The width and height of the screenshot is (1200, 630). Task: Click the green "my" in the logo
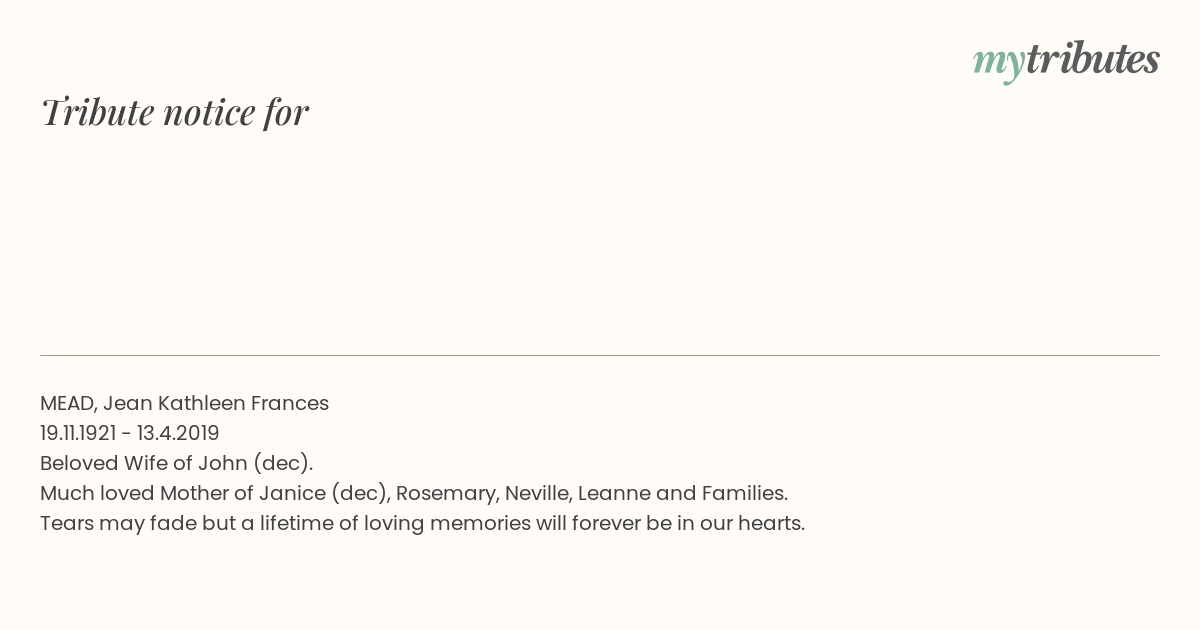click(998, 62)
